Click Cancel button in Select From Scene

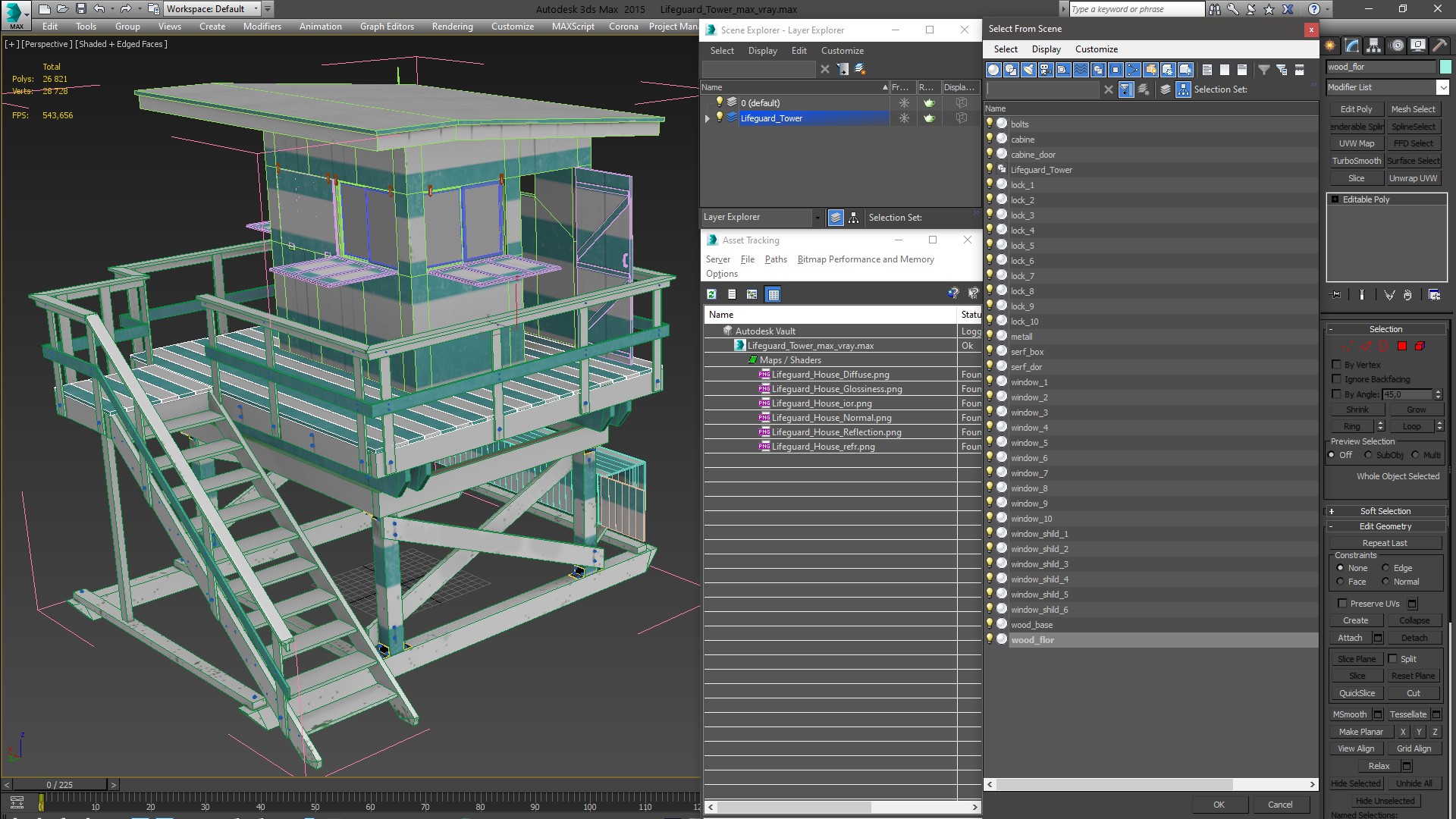coord(1280,805)
